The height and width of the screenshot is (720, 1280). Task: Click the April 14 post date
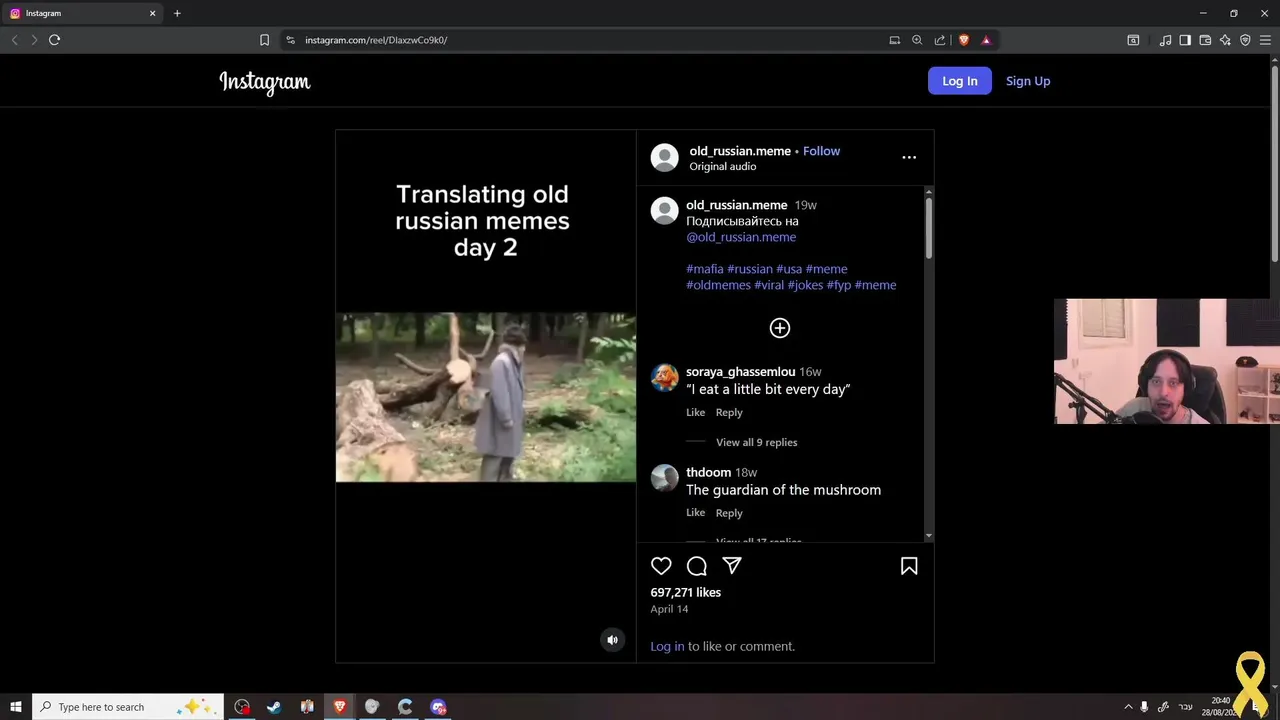tap(669, 609)
